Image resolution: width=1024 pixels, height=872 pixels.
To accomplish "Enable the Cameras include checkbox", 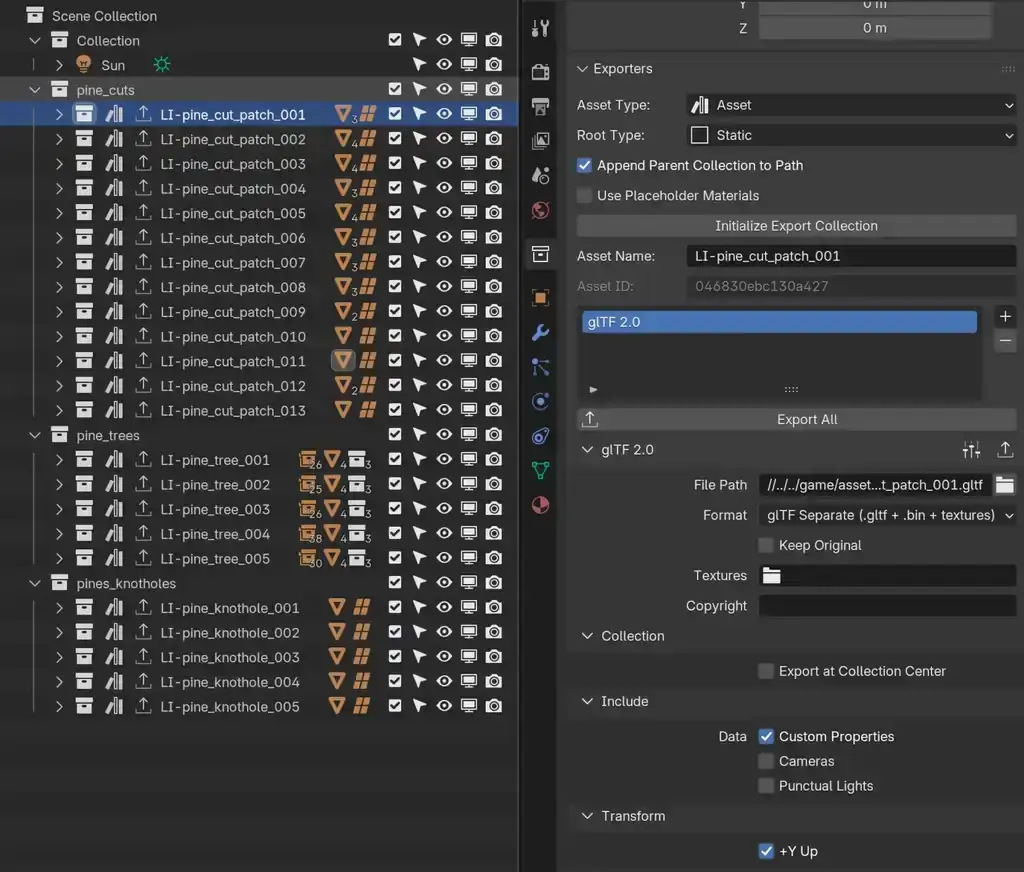I will tap(766, 762).
